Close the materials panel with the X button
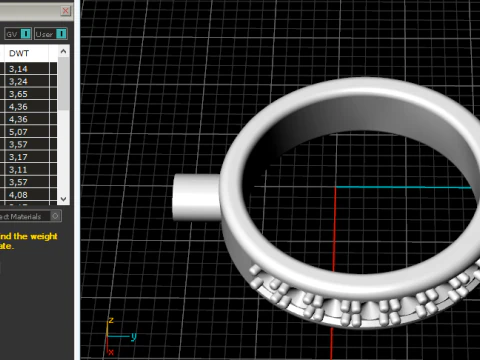Screen dimensions: 480x360 point(66,11)
